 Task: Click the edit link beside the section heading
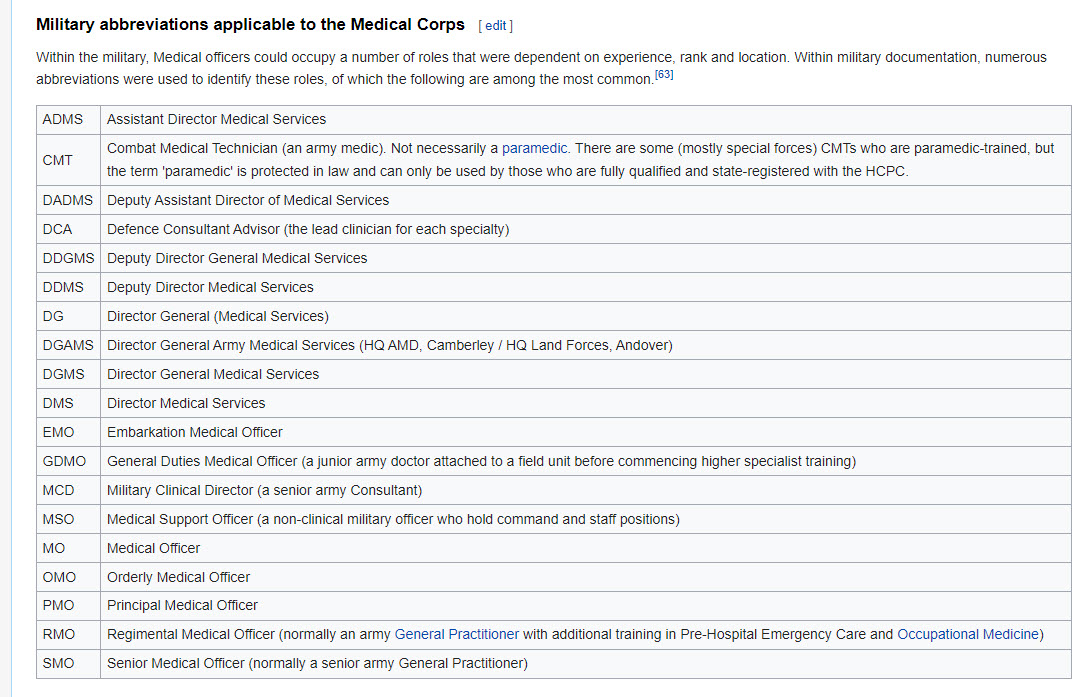coord(495,25)
